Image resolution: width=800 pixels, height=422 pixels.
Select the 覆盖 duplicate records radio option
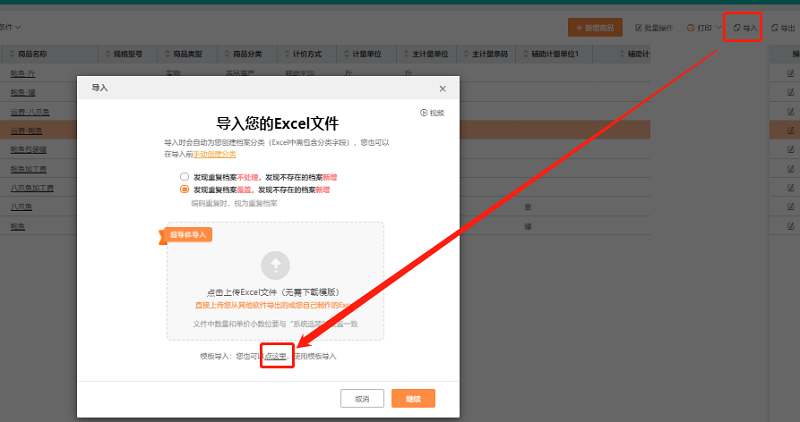click(x=184, y=189)
